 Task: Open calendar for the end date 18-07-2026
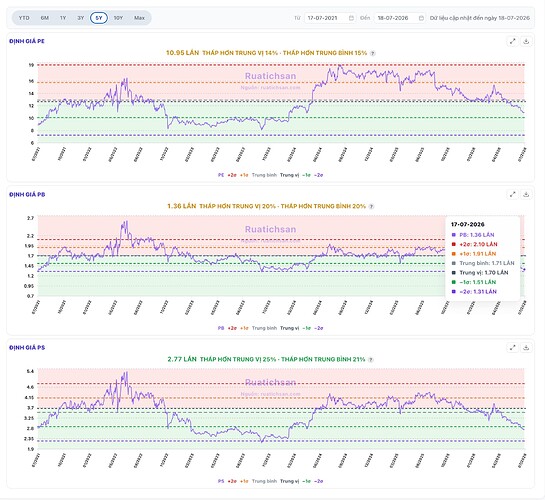coord(421,18)
